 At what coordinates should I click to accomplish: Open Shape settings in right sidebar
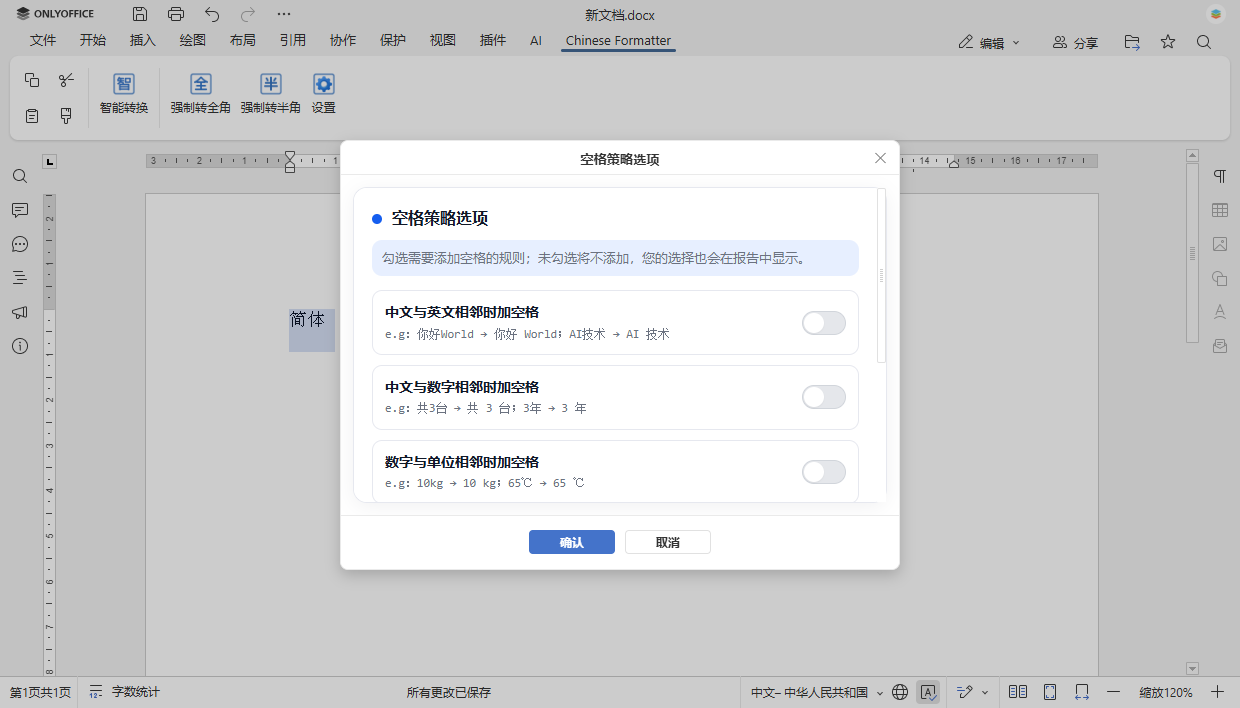click(1220, 278)
